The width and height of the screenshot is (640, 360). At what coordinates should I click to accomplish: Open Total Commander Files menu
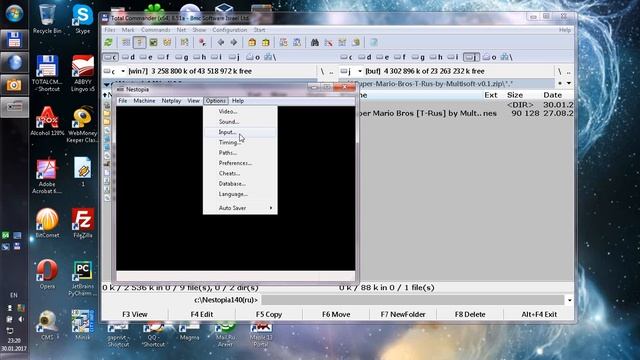[x=110, y=30]
